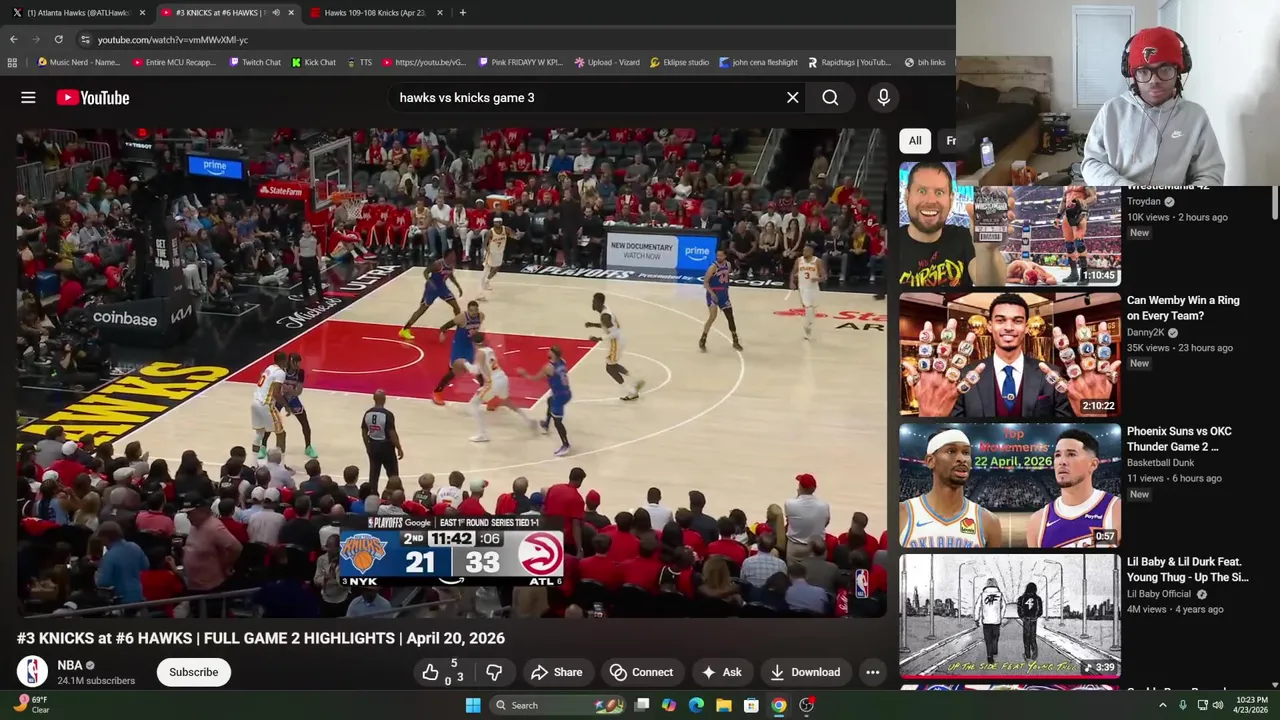Screen dimensions: 1280x720
Task: Open the bih links bookmark folder
Action: (x=925, y=62)
